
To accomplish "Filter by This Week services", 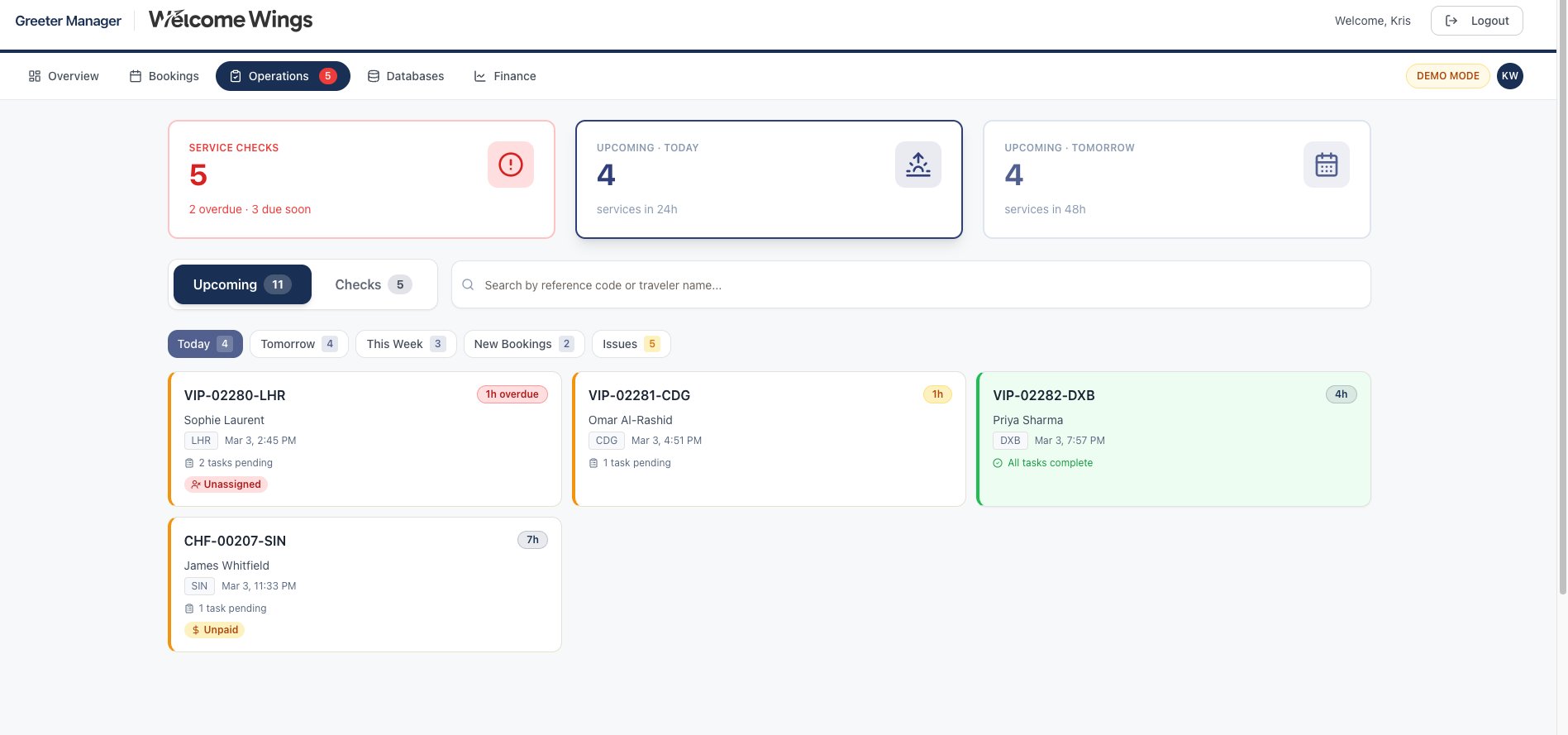I will (405, 344).
